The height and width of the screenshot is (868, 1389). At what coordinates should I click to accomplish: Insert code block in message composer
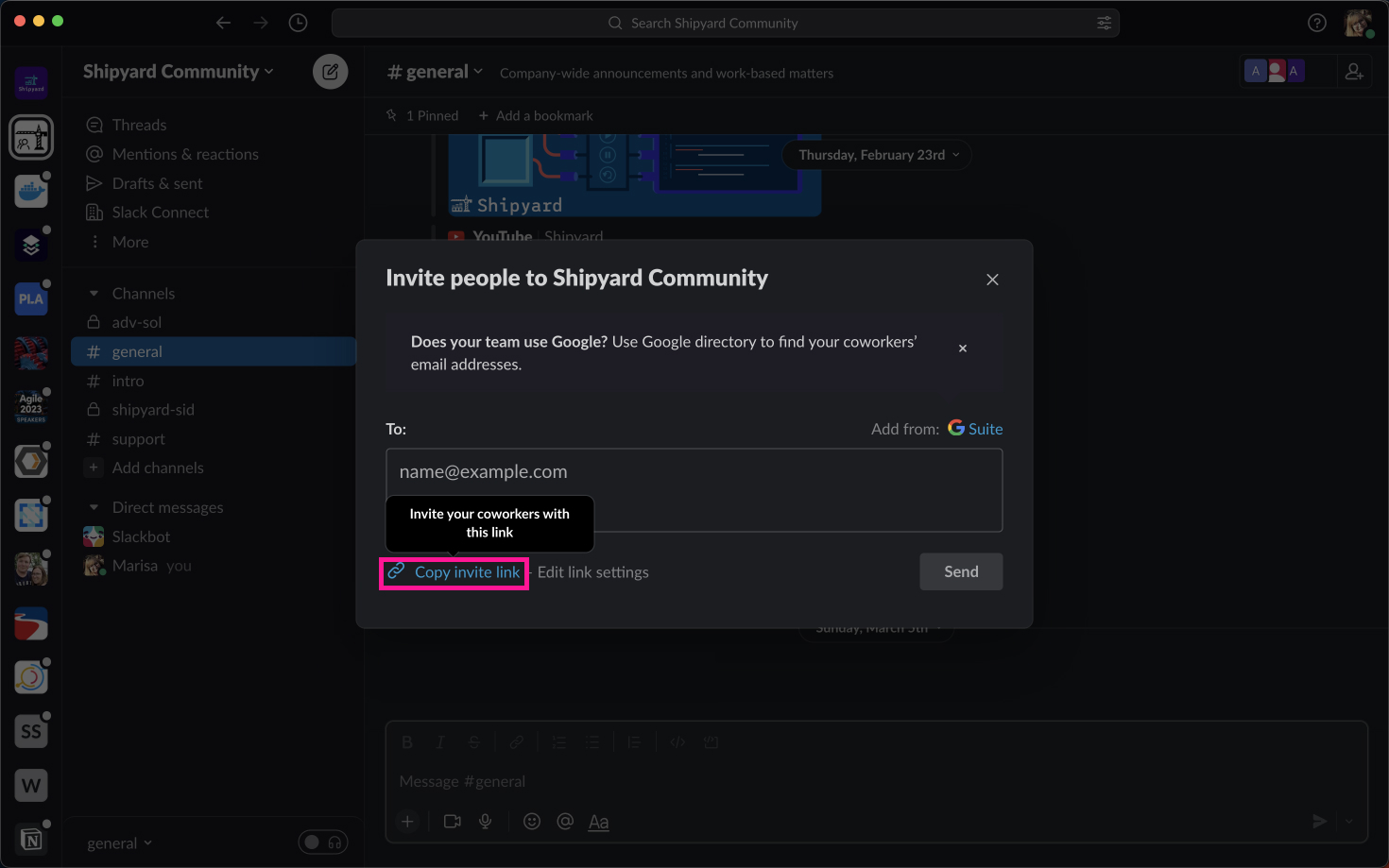(711, 742)
